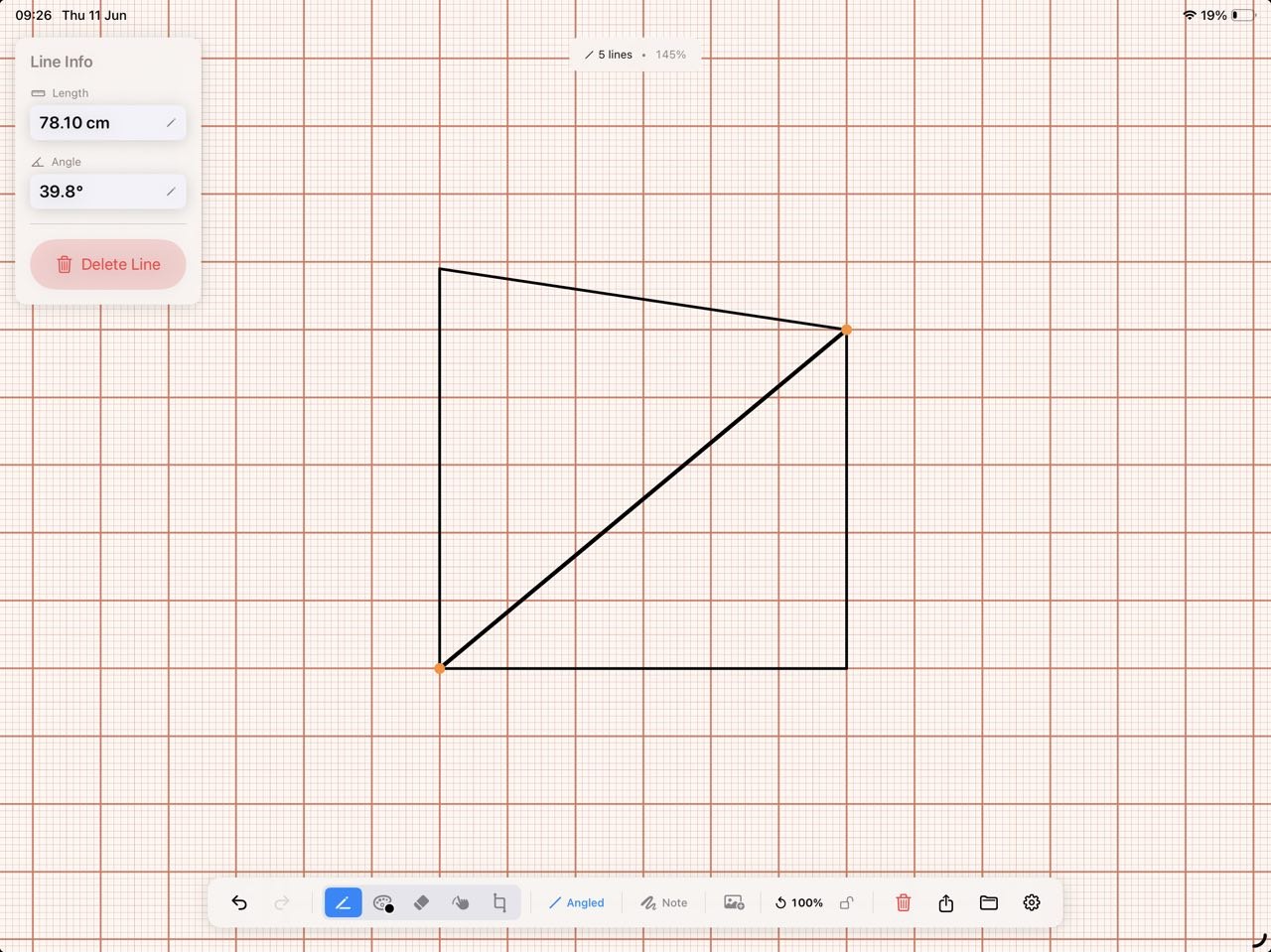The height and width of the screenshot is (952, 1271).
Task: Switch the Angled line mode
Action: click(x=577, y=902)
